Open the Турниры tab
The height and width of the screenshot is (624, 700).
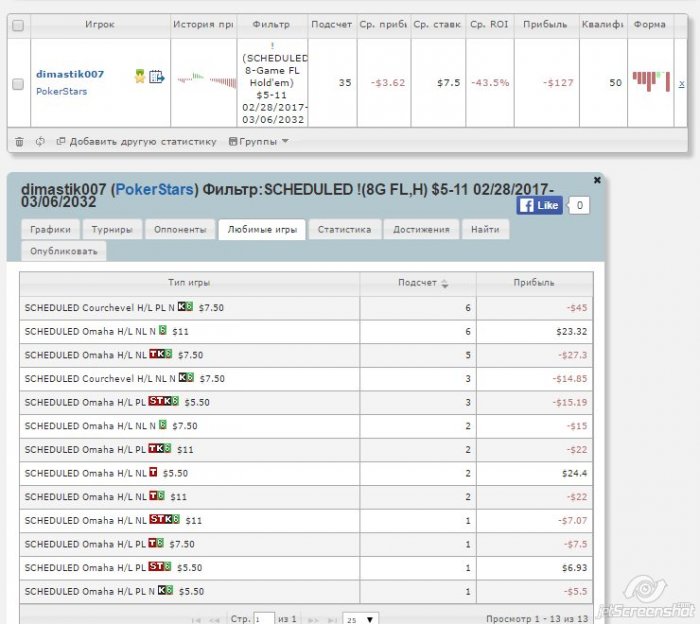click(112, 229)
